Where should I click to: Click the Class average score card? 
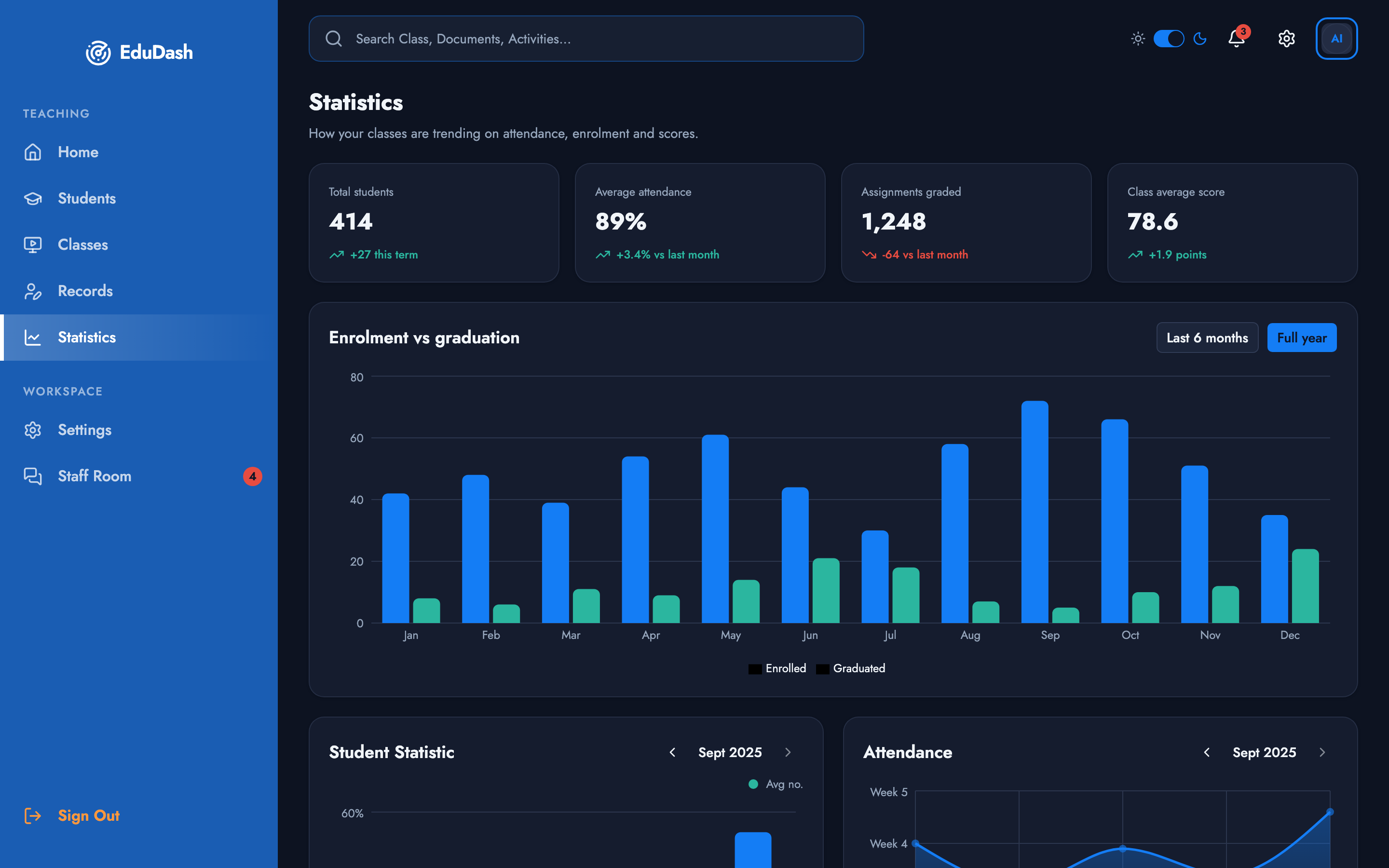1232,223
